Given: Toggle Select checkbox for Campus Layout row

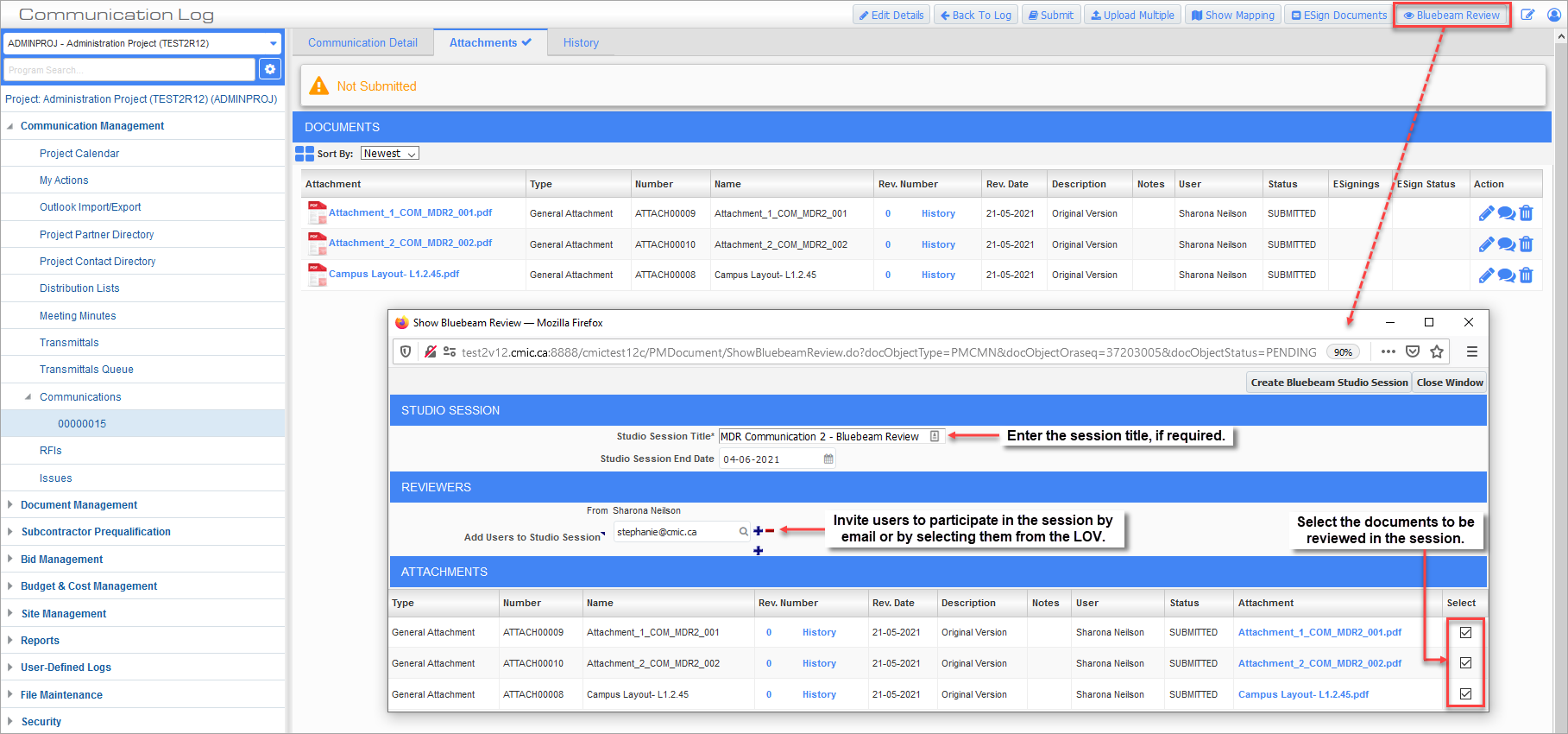Looking at the screenshot, I should (x=1465, y=694).
